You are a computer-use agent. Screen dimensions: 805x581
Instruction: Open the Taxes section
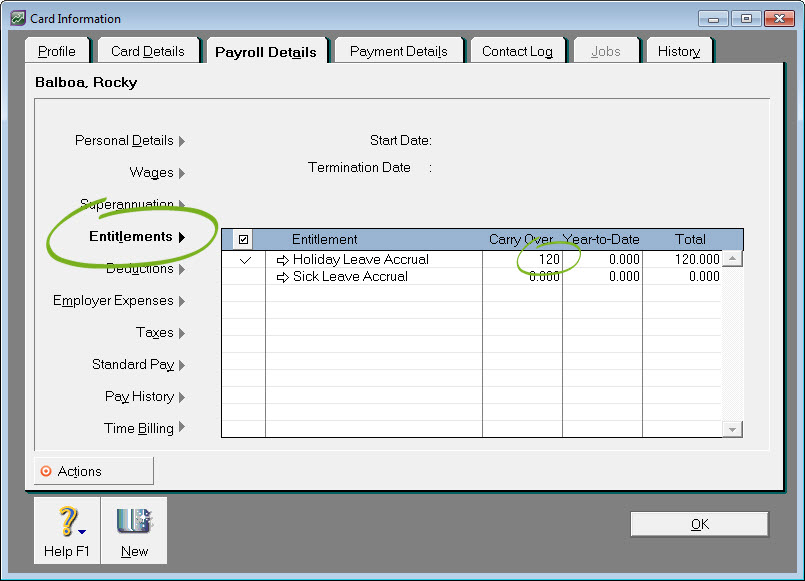coord(160,333)
